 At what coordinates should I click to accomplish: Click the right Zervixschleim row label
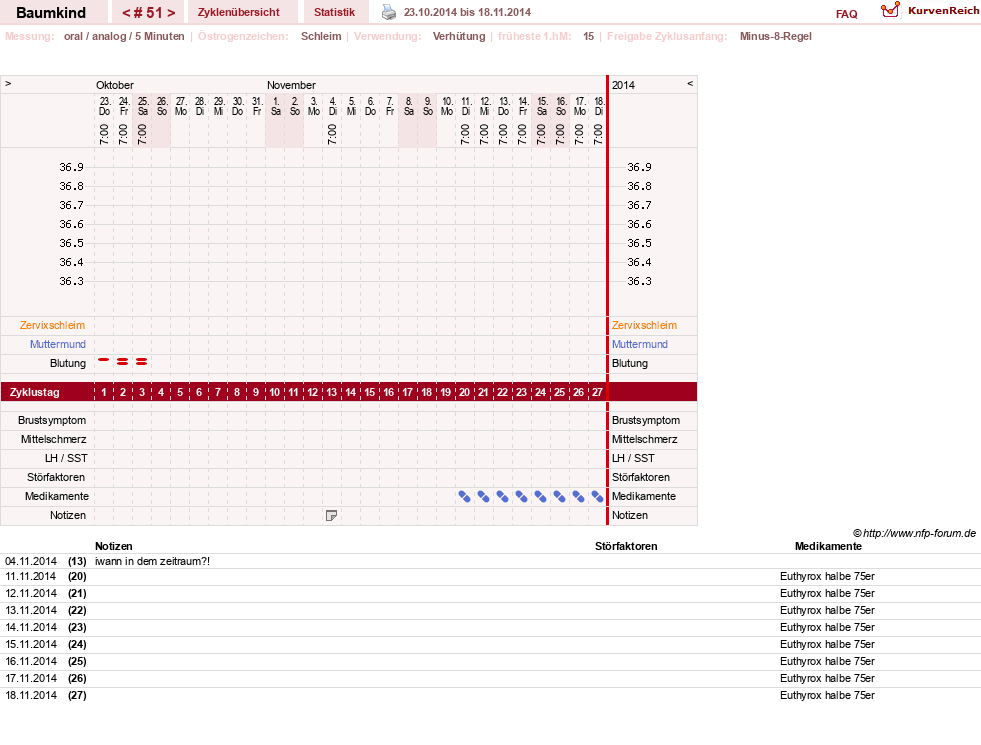coord(644,325)
